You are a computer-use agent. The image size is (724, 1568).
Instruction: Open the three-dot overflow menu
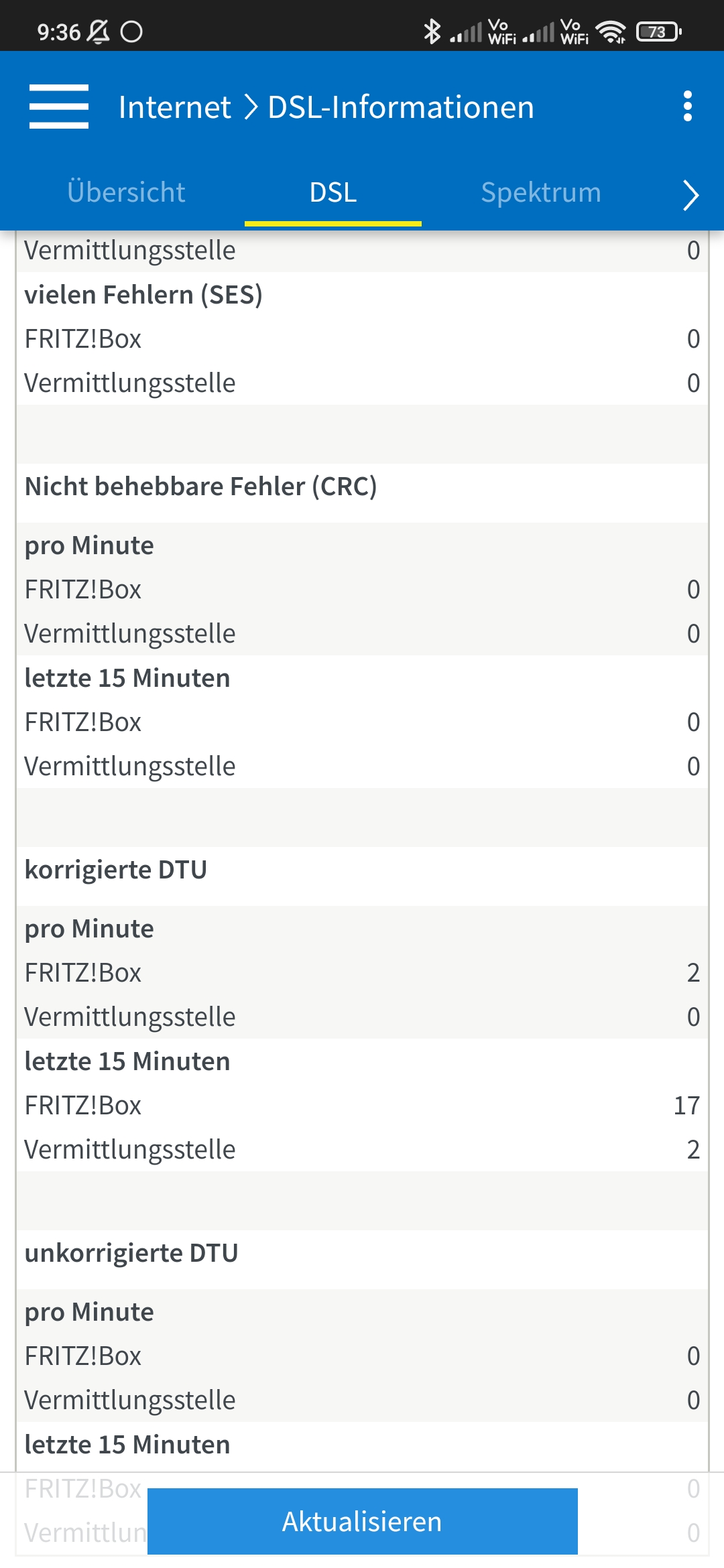coord(687,107)
